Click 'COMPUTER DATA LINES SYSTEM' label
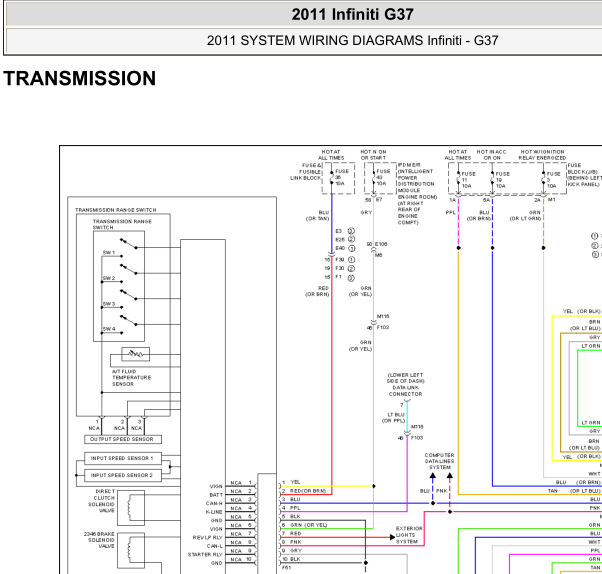The height and width of the screenshot is (574, 602). click(440, 461)
